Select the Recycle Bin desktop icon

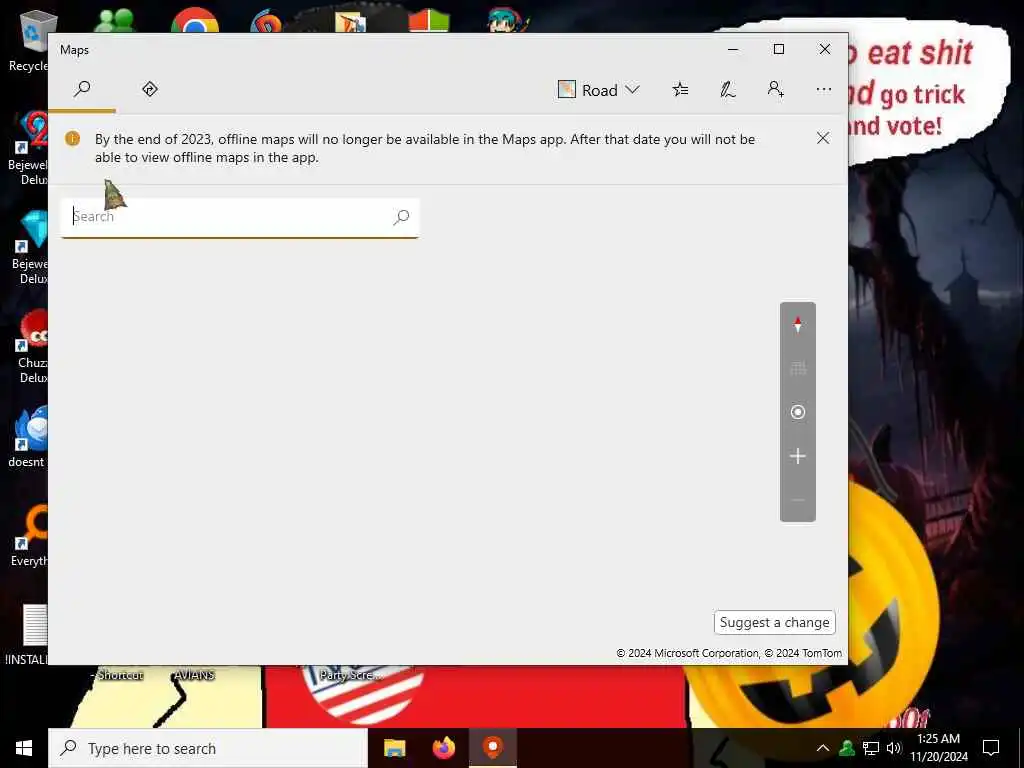(31, 40)
